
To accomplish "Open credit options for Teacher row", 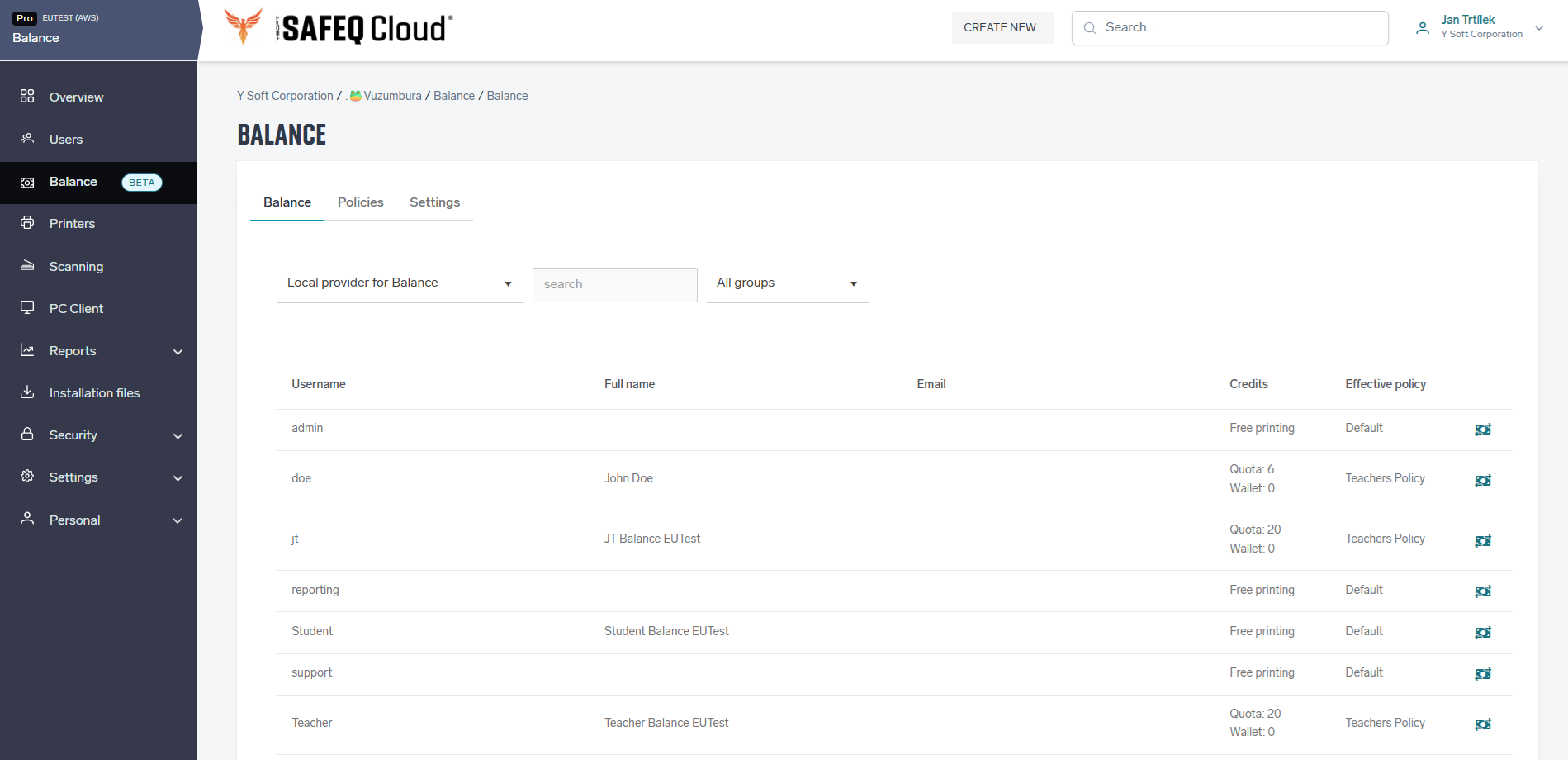I will click(x=1483, y=724).
